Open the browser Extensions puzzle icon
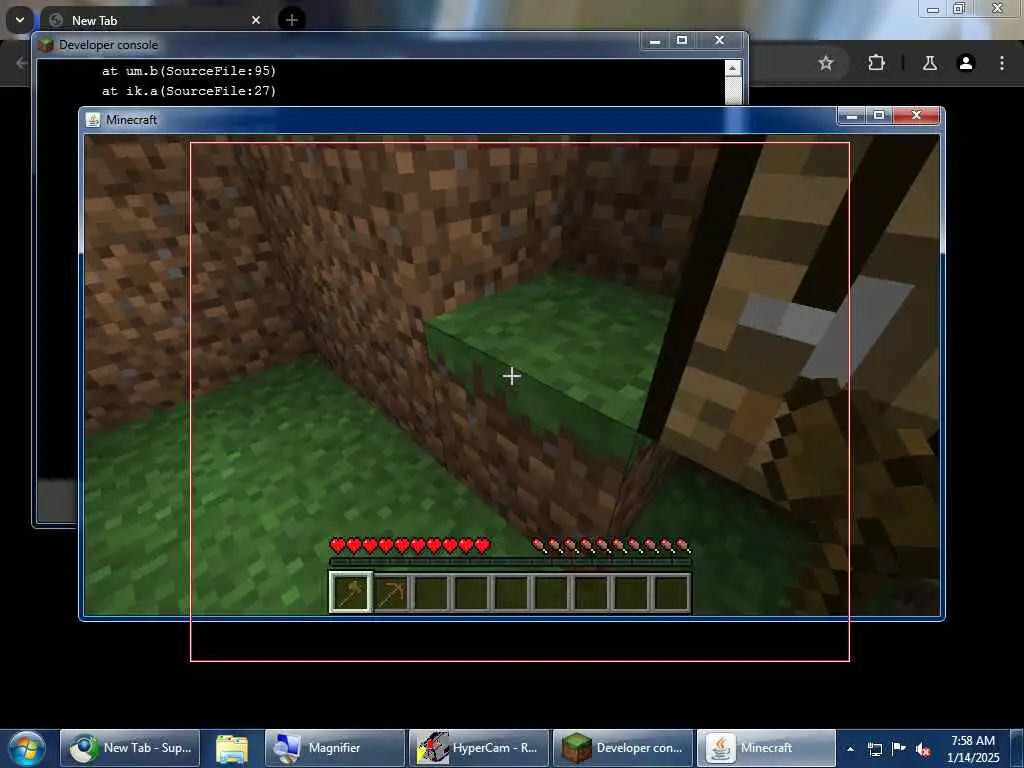 coord(876,63)
